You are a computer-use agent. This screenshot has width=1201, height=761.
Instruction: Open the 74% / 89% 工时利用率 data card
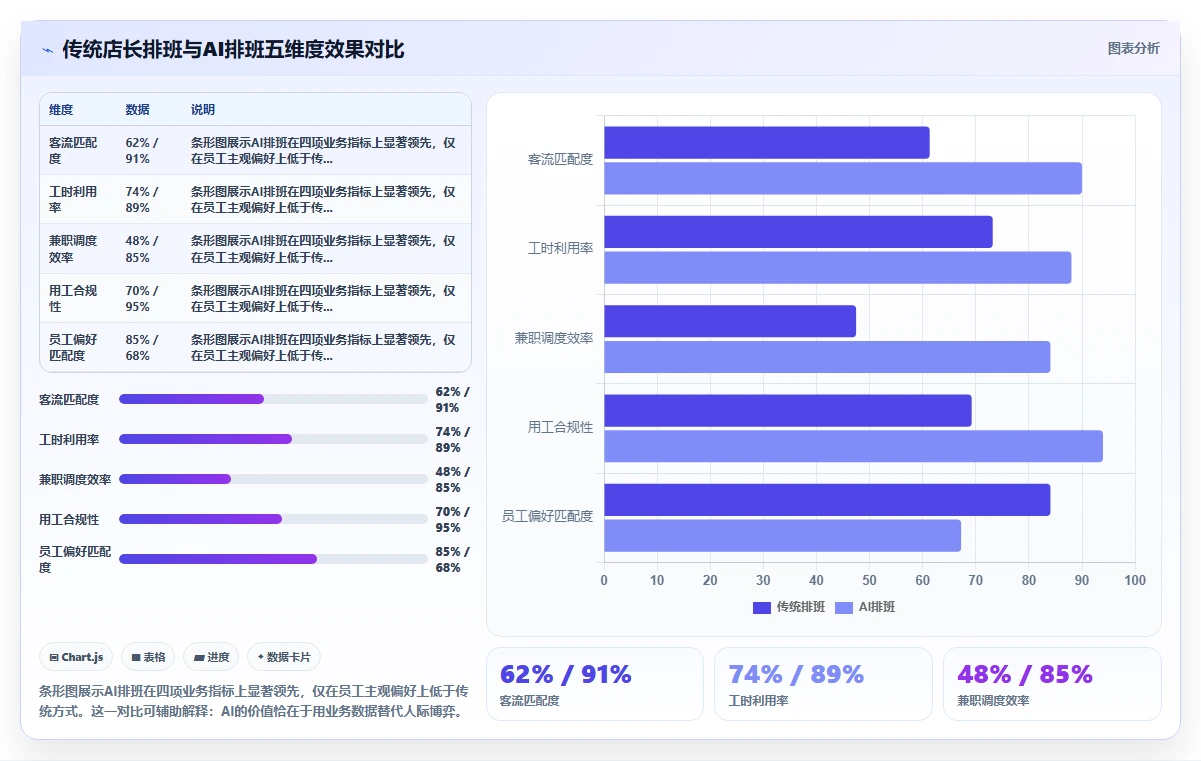point(823,684)
